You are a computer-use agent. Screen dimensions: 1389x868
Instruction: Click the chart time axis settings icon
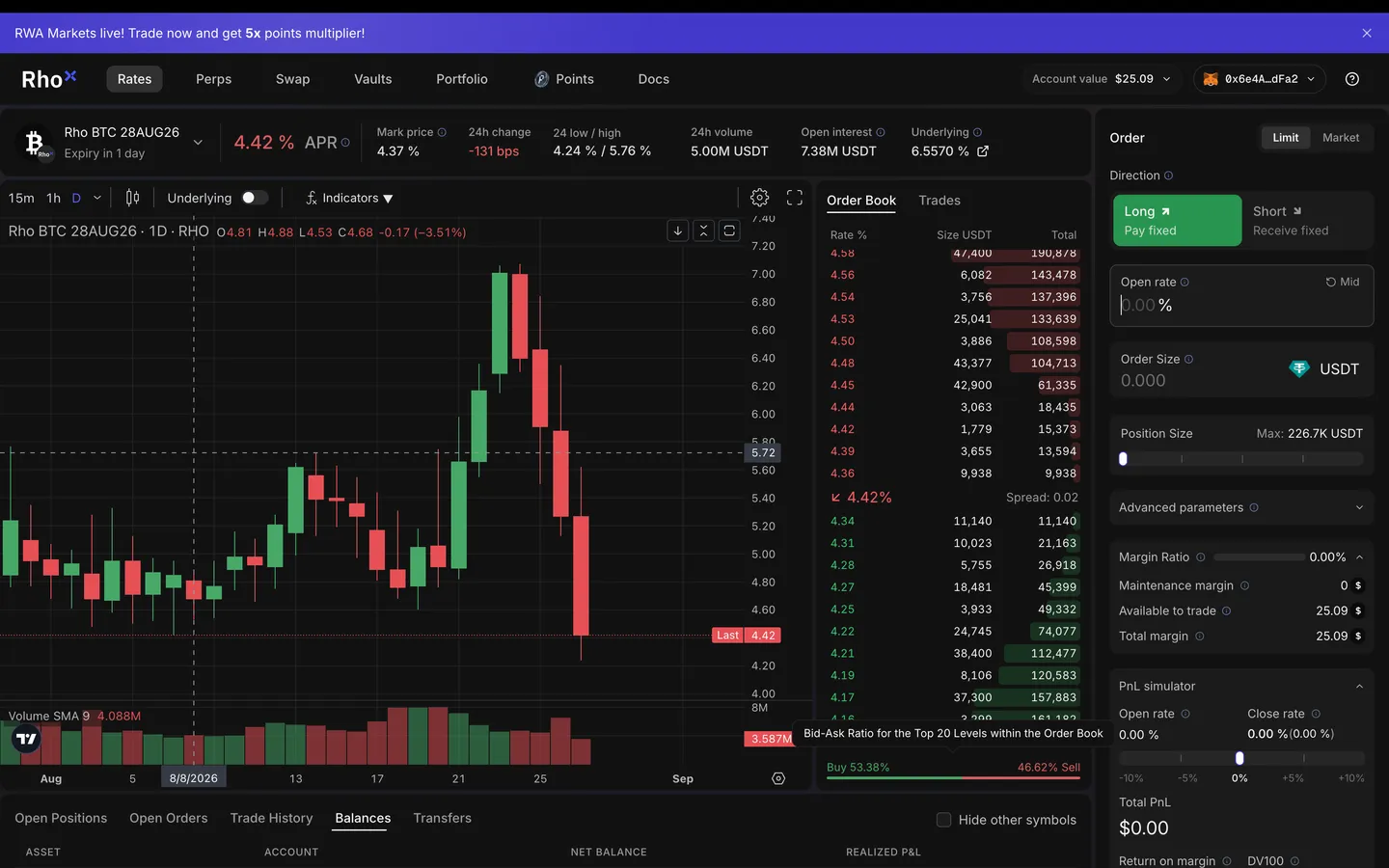click(x=778, y=778)
